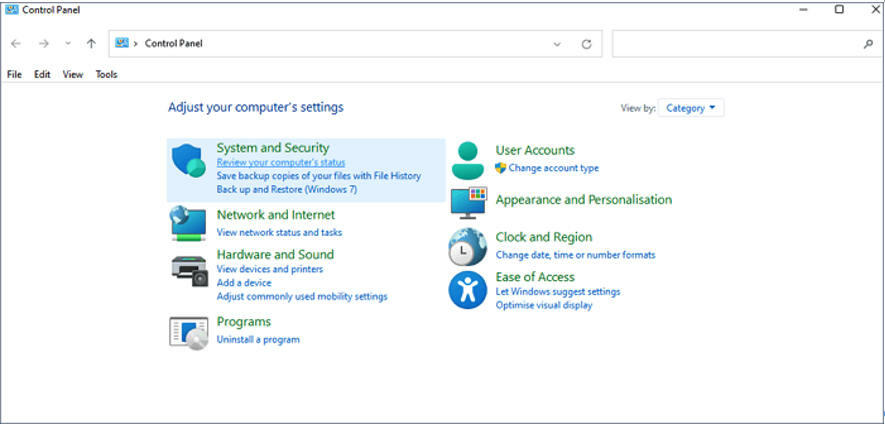Image resolution: width=885 pixels, height=424 pixels.
Task: Click View network status and tasks
Action: click(x=279, y=232)
